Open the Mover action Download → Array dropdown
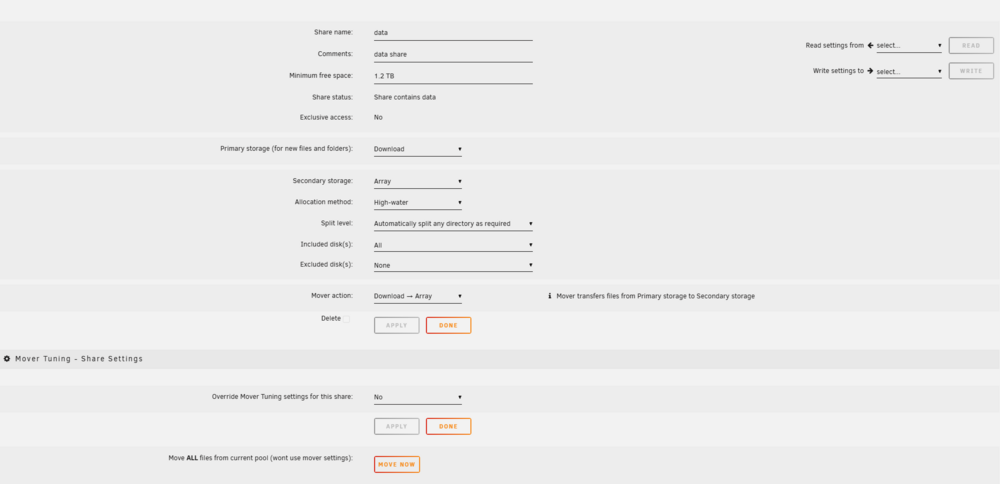Viewport: 1000px width, 484px height. tap(418, 297)
